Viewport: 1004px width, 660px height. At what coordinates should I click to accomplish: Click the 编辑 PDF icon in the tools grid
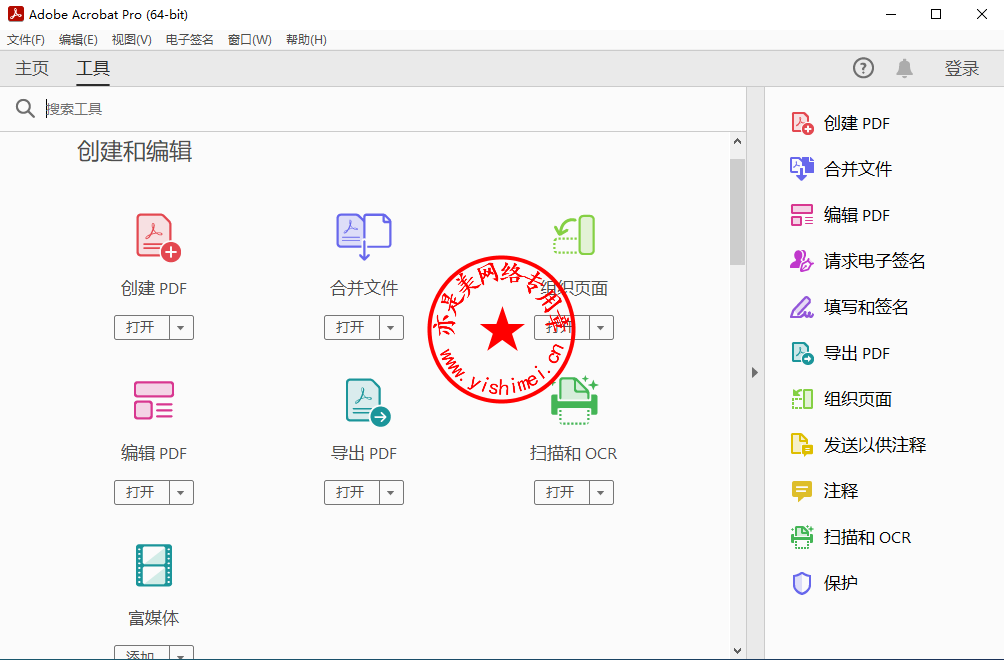pos(154,400)
